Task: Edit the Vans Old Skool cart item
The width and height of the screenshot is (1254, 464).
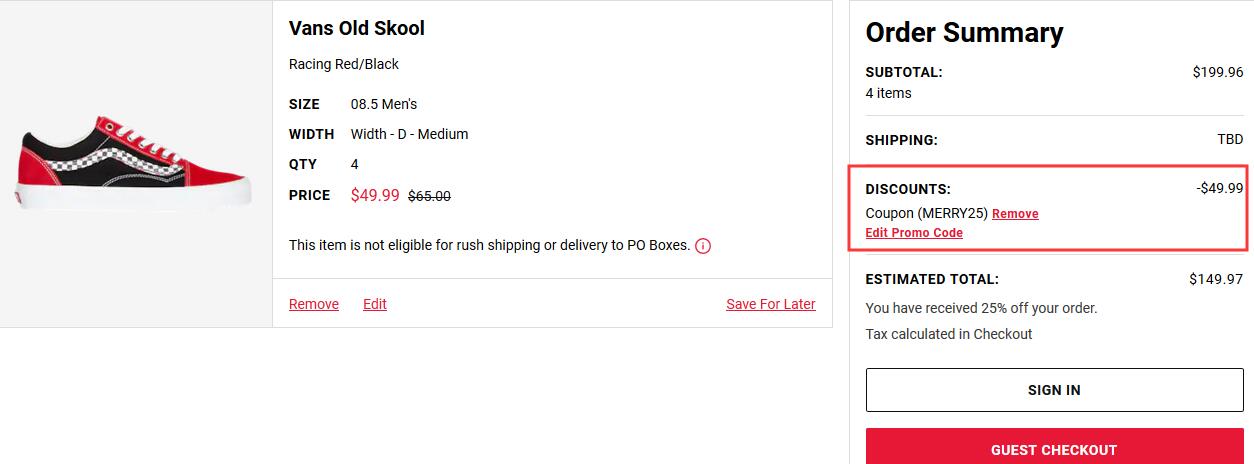Action: [x=375, y=304]
